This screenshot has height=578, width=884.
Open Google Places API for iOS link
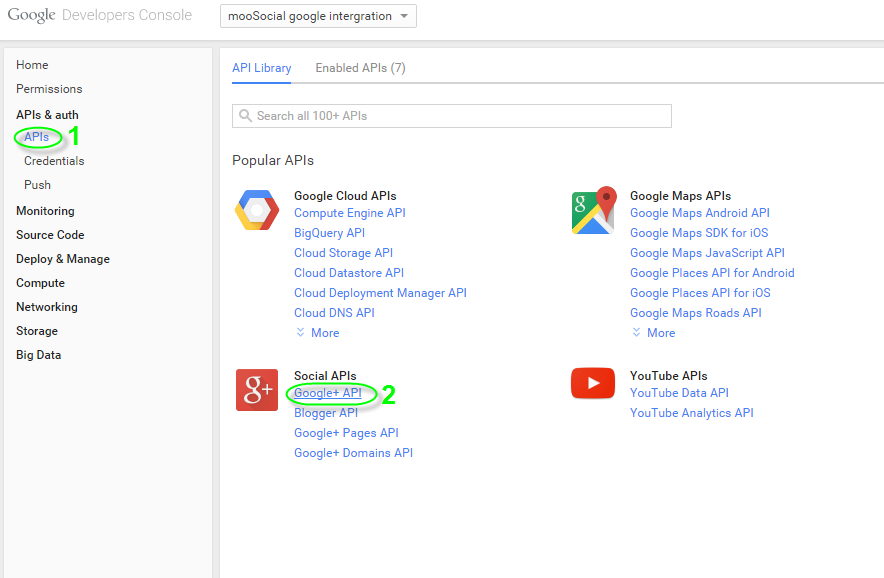(x=700, y=293)
